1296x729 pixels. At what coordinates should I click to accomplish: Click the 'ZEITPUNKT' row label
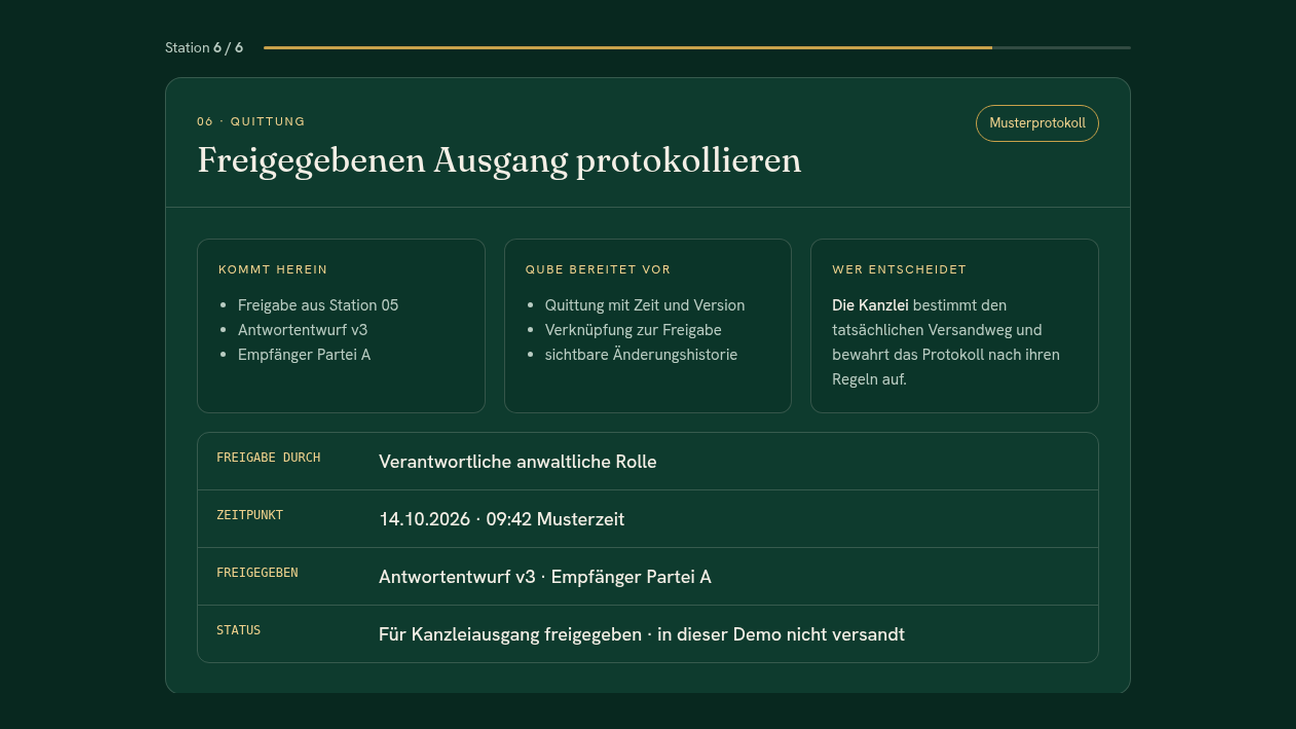[x=250, y=515]
